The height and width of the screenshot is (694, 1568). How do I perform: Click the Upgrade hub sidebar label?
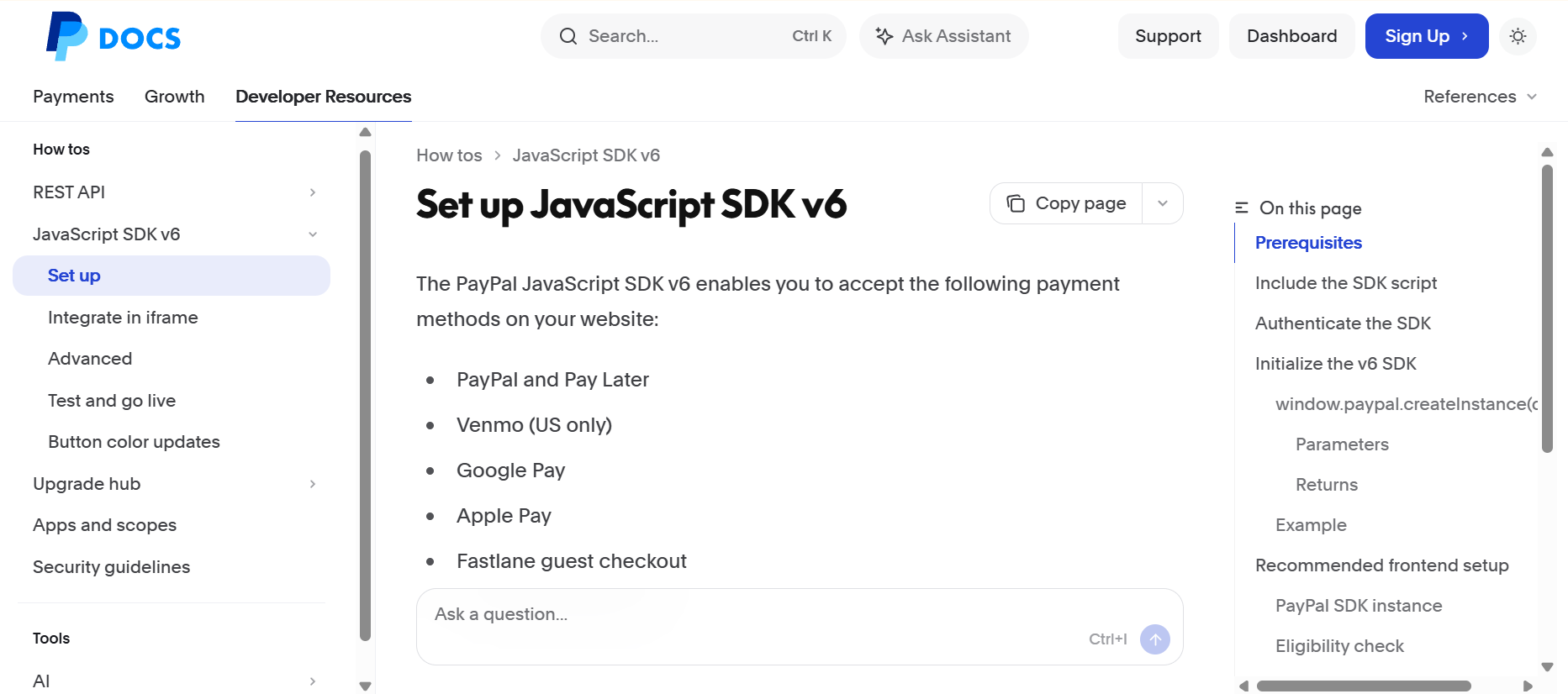tap(87, 484)
